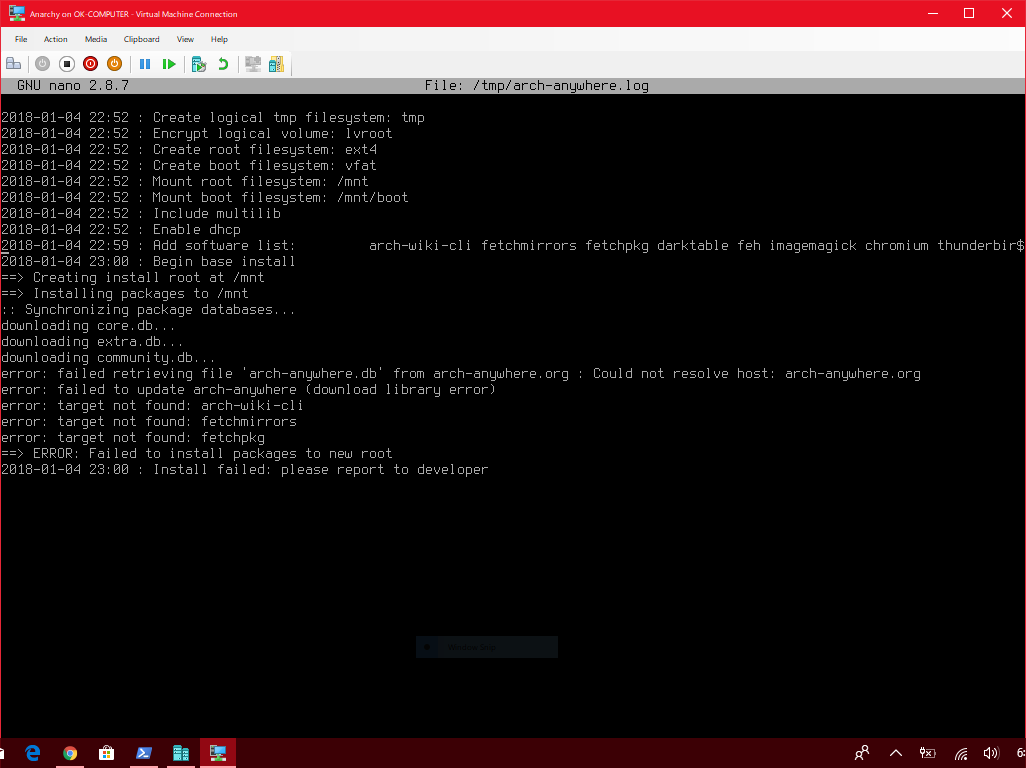Click '==> Creating install root at /mnt'
Viewport: 1026px width, 768px height.
(x=133, y=278)
